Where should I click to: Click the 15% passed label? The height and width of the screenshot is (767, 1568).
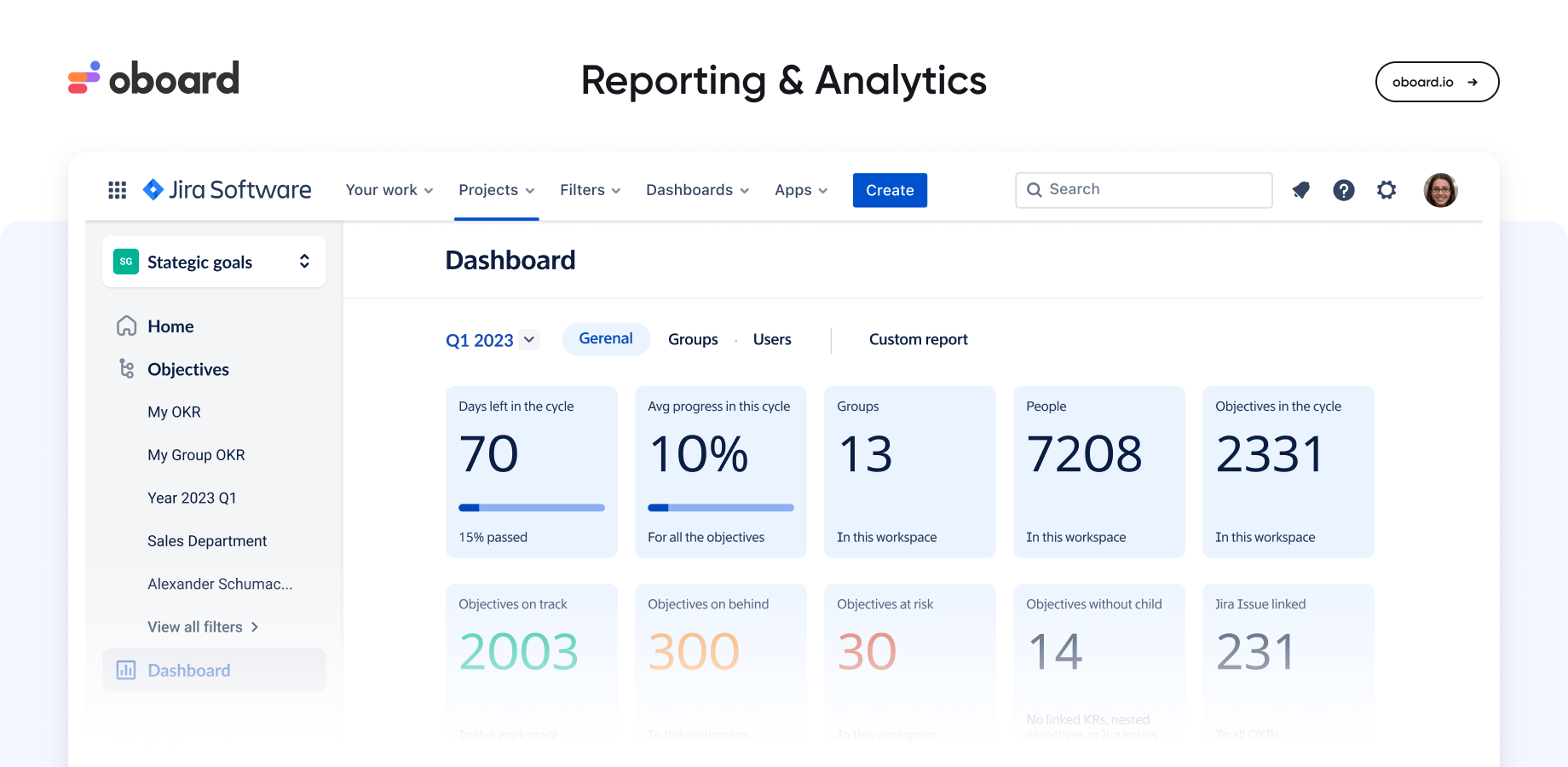coord(493,537)
